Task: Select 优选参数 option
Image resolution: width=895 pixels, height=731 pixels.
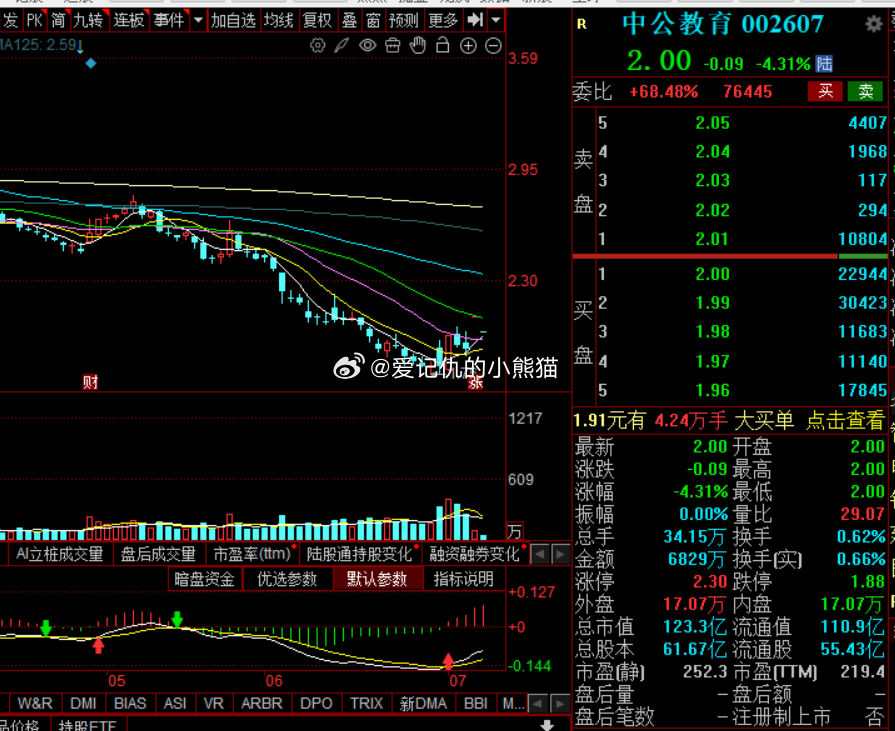Action: (x=287, y=579)
